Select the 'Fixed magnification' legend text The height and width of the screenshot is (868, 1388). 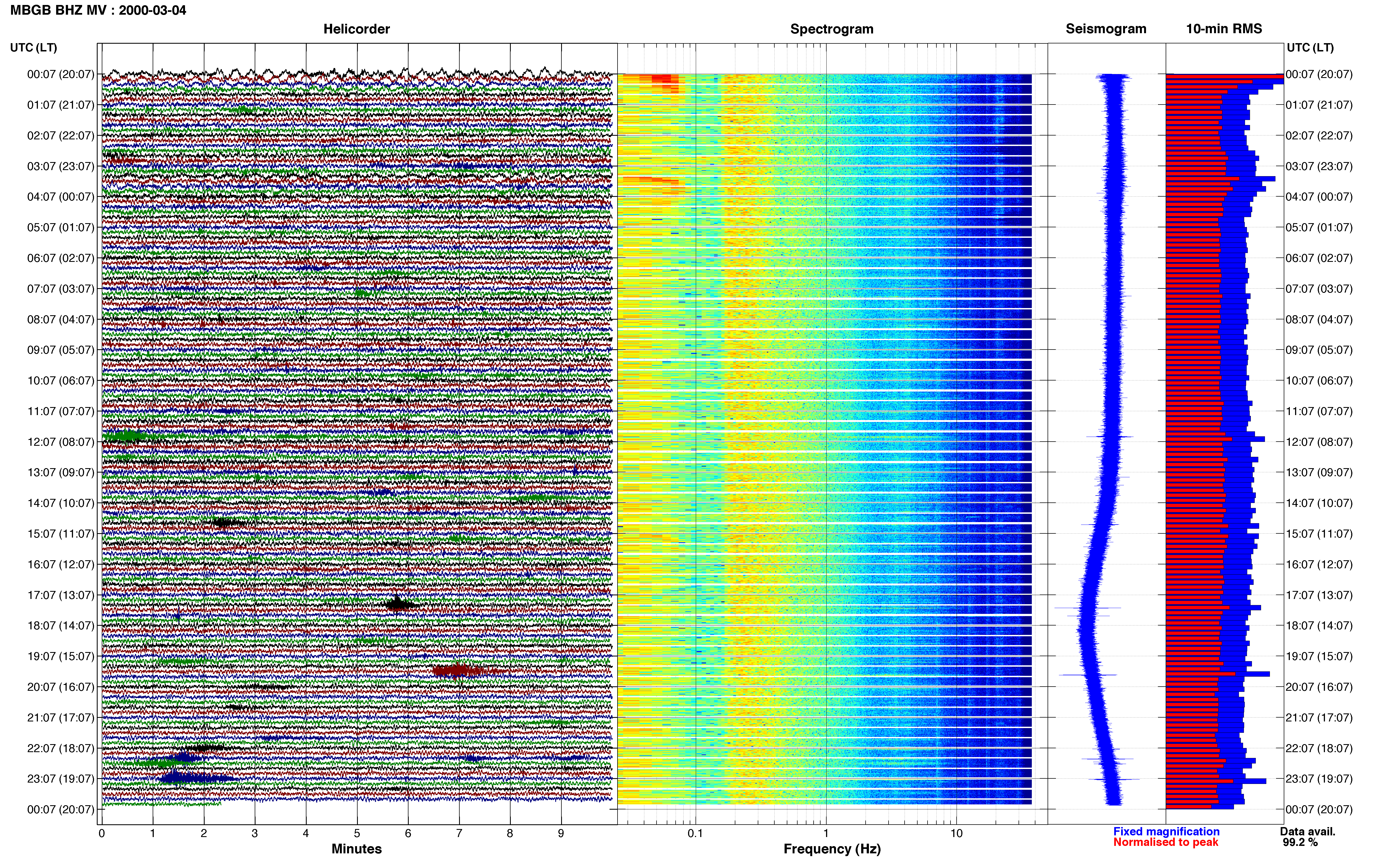1166,831
